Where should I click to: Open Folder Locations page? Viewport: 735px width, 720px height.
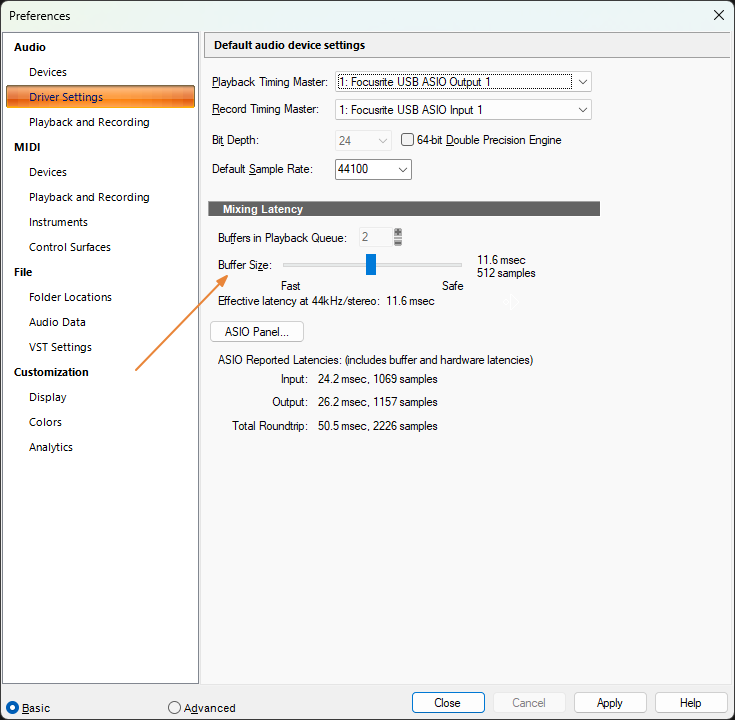[x=70, y=297]
